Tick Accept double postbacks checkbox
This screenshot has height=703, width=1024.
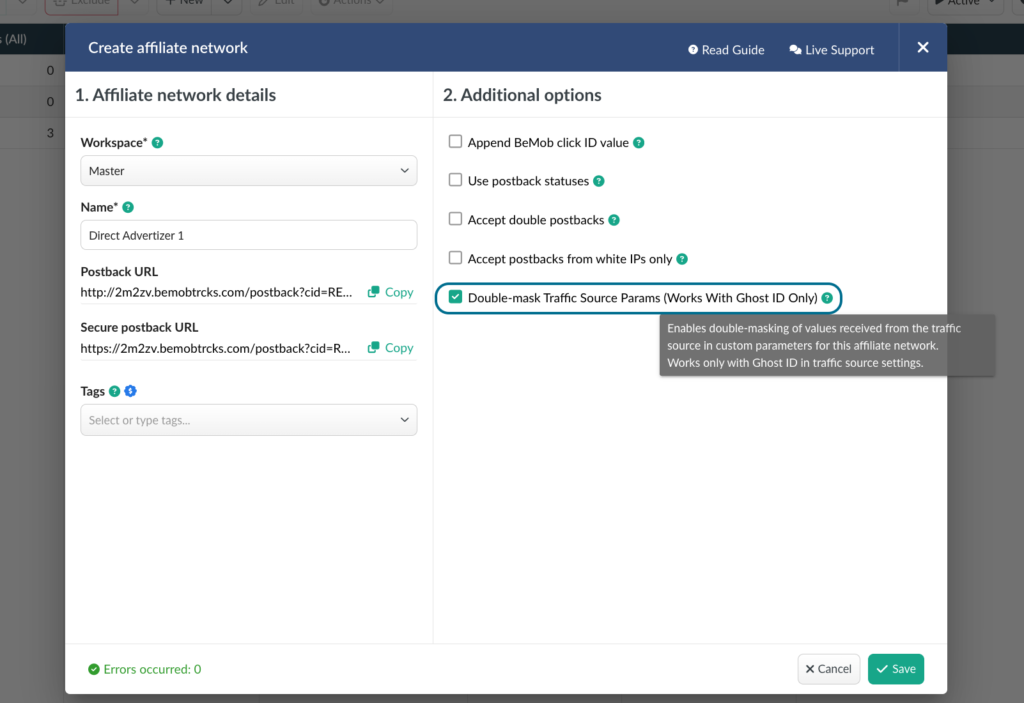pos(456,220)
